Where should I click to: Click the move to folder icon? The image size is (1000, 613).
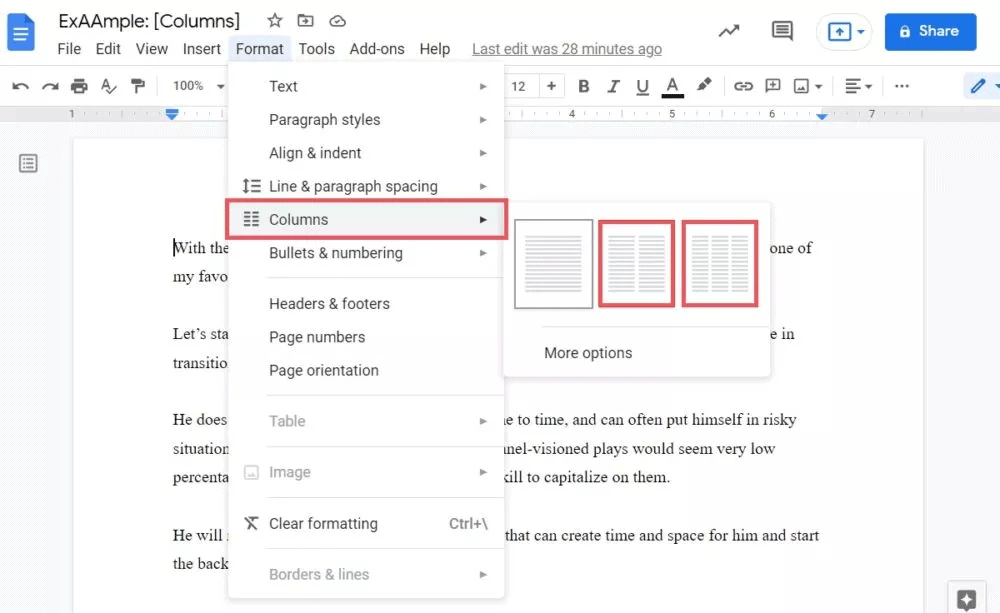click(x=305, y=21)
